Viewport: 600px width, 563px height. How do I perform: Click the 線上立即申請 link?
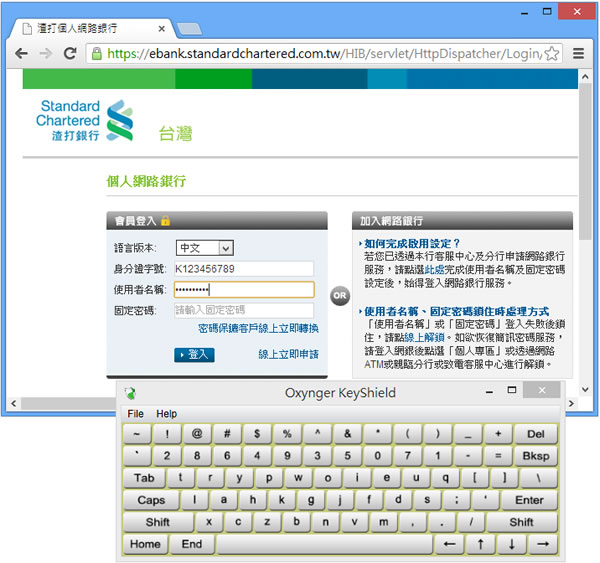288,354
